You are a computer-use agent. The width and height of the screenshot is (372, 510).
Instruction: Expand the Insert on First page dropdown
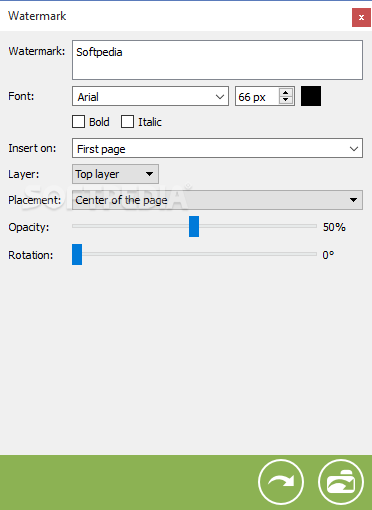coord(217,148)
